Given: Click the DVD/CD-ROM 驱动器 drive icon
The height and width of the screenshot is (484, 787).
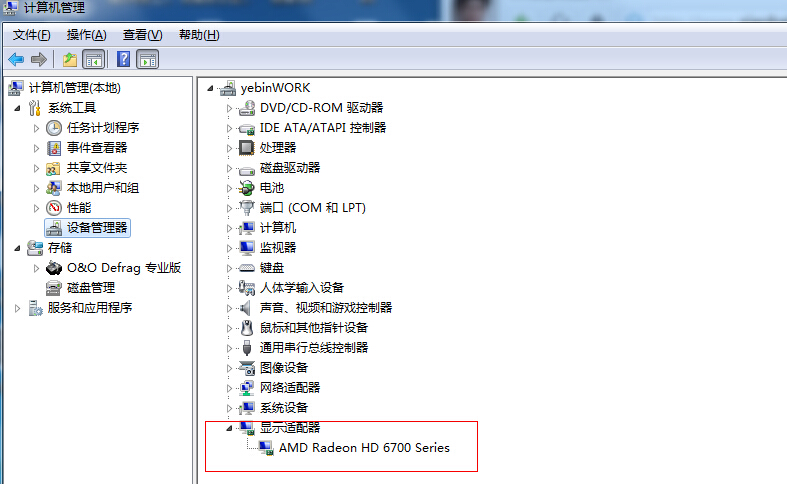Looking at the screenshot, I should (x=247, y=108).
